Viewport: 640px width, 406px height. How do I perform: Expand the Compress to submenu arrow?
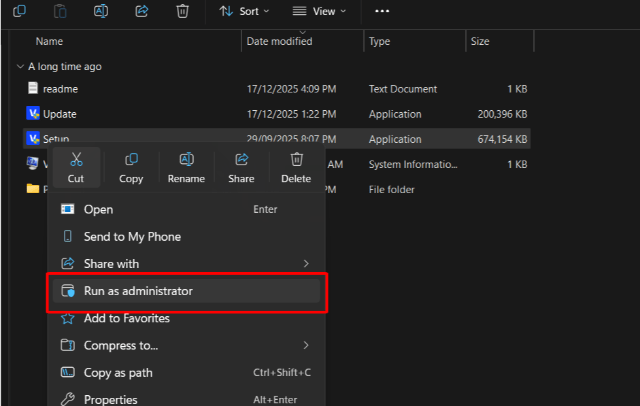coord(306,346)
